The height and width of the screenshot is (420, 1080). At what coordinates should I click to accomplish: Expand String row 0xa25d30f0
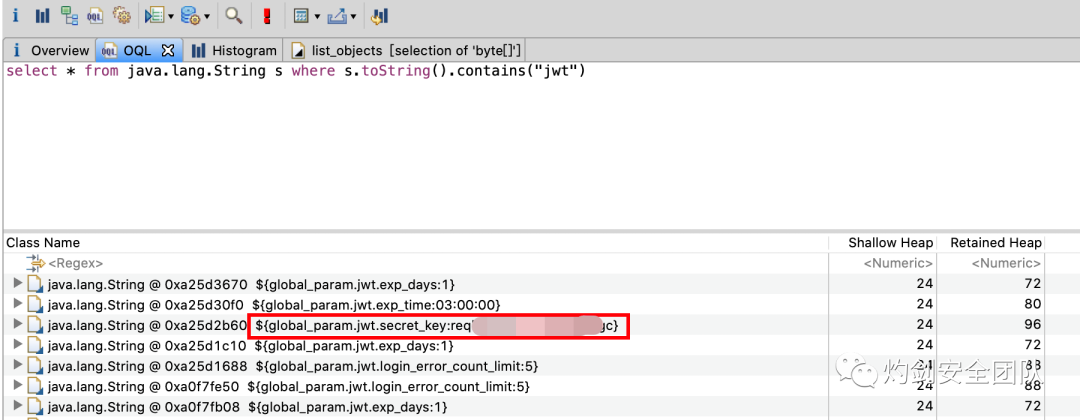pyautogui.click(x=18, y=303)
